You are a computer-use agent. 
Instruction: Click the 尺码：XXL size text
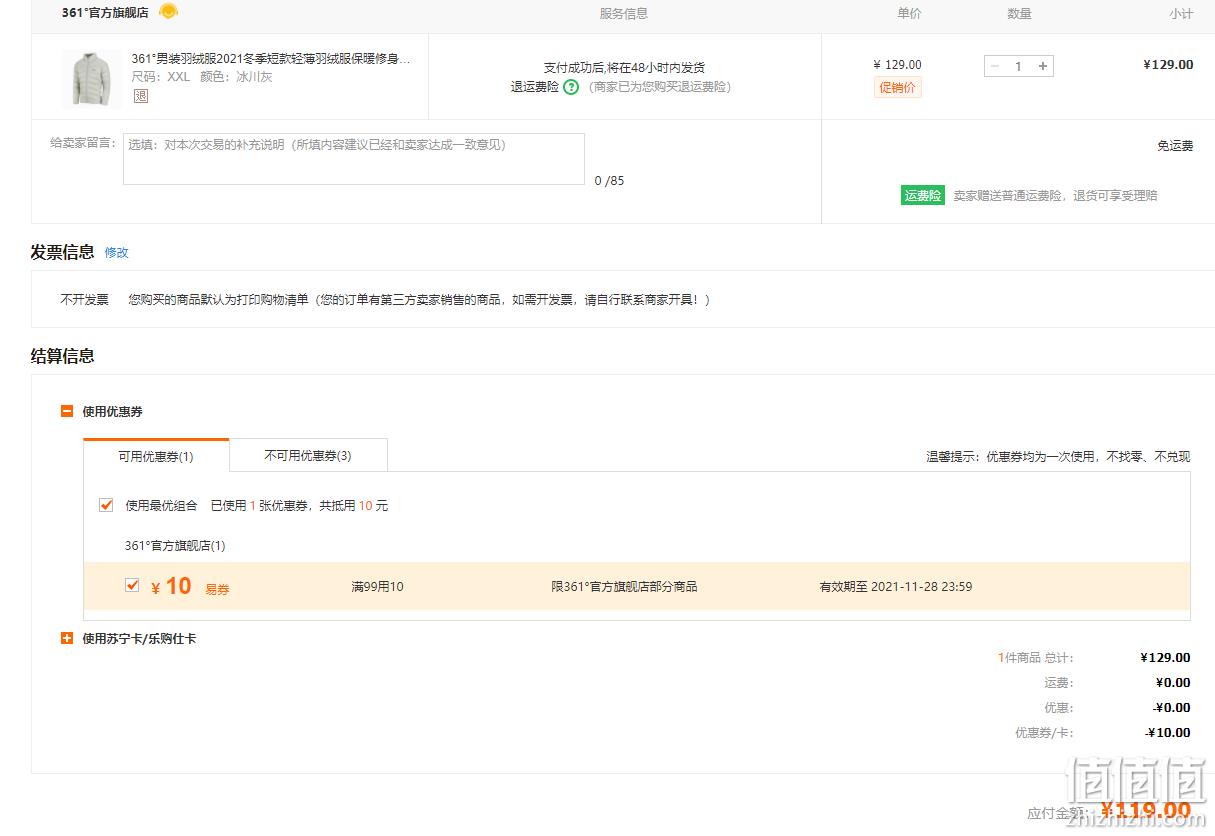[x=161, y=77]
